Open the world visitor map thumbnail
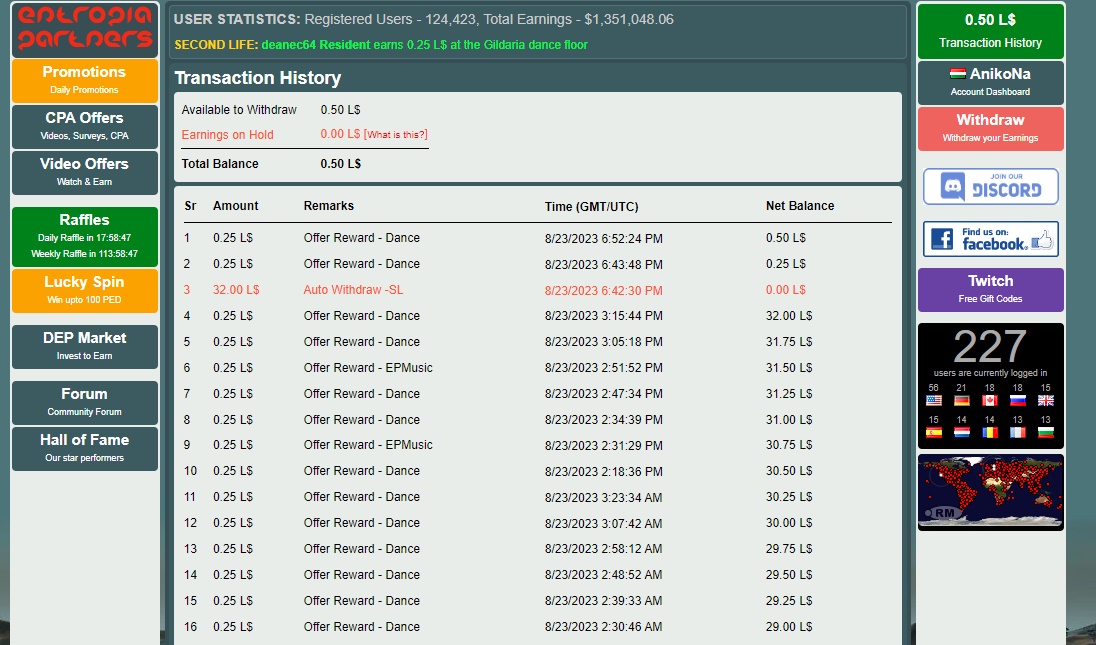1096x645 pixels. 990,492
